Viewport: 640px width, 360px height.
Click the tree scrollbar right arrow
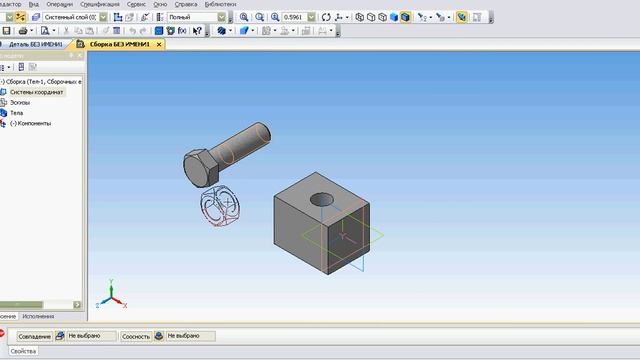(x=77, y=305)
